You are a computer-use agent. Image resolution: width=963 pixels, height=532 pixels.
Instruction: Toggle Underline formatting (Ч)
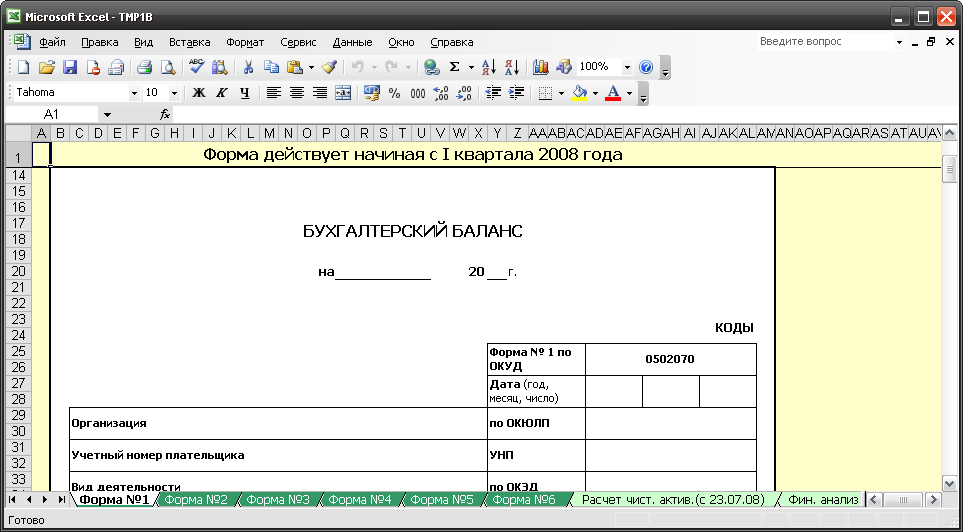244,93
